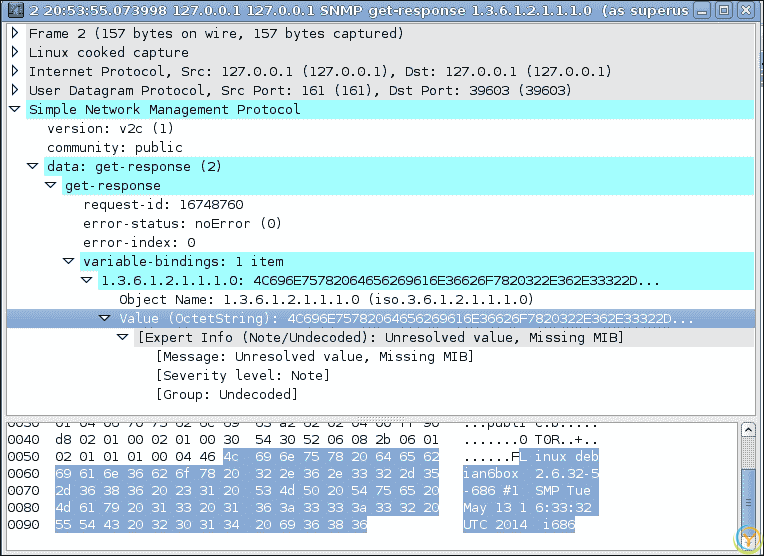Viewport: 764px width, 556px height.
Task: Select the Object Name row
Action: 325,299
